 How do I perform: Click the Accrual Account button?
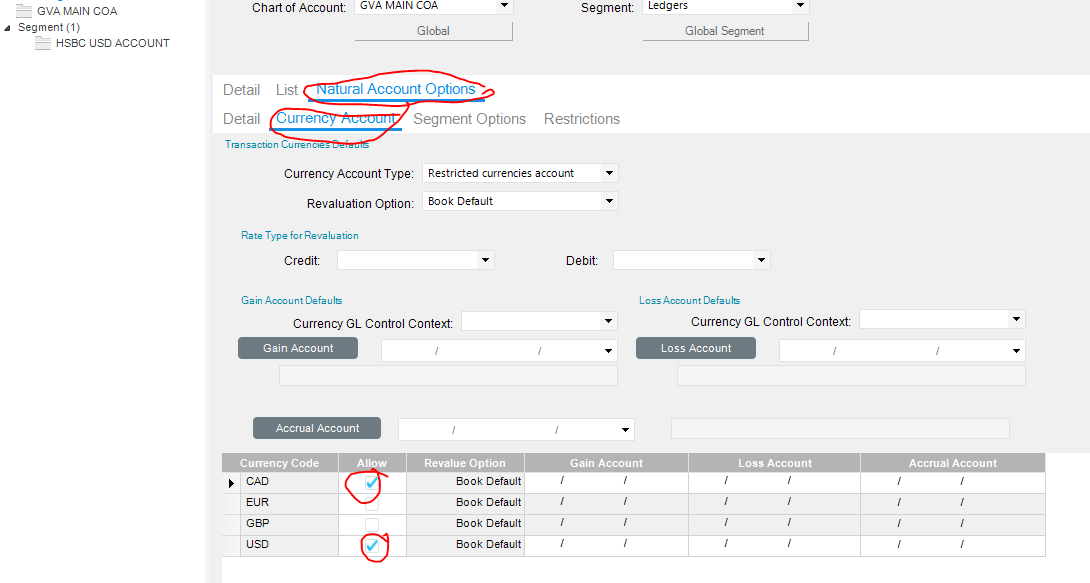(317, 428)
